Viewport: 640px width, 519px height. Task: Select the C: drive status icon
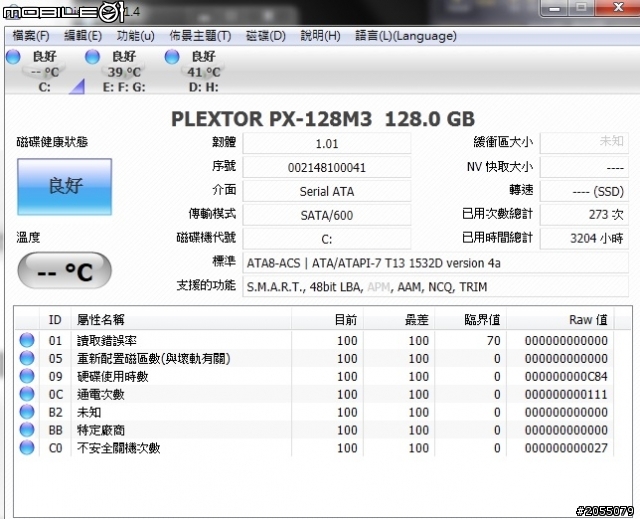click(x=13, y=57)
